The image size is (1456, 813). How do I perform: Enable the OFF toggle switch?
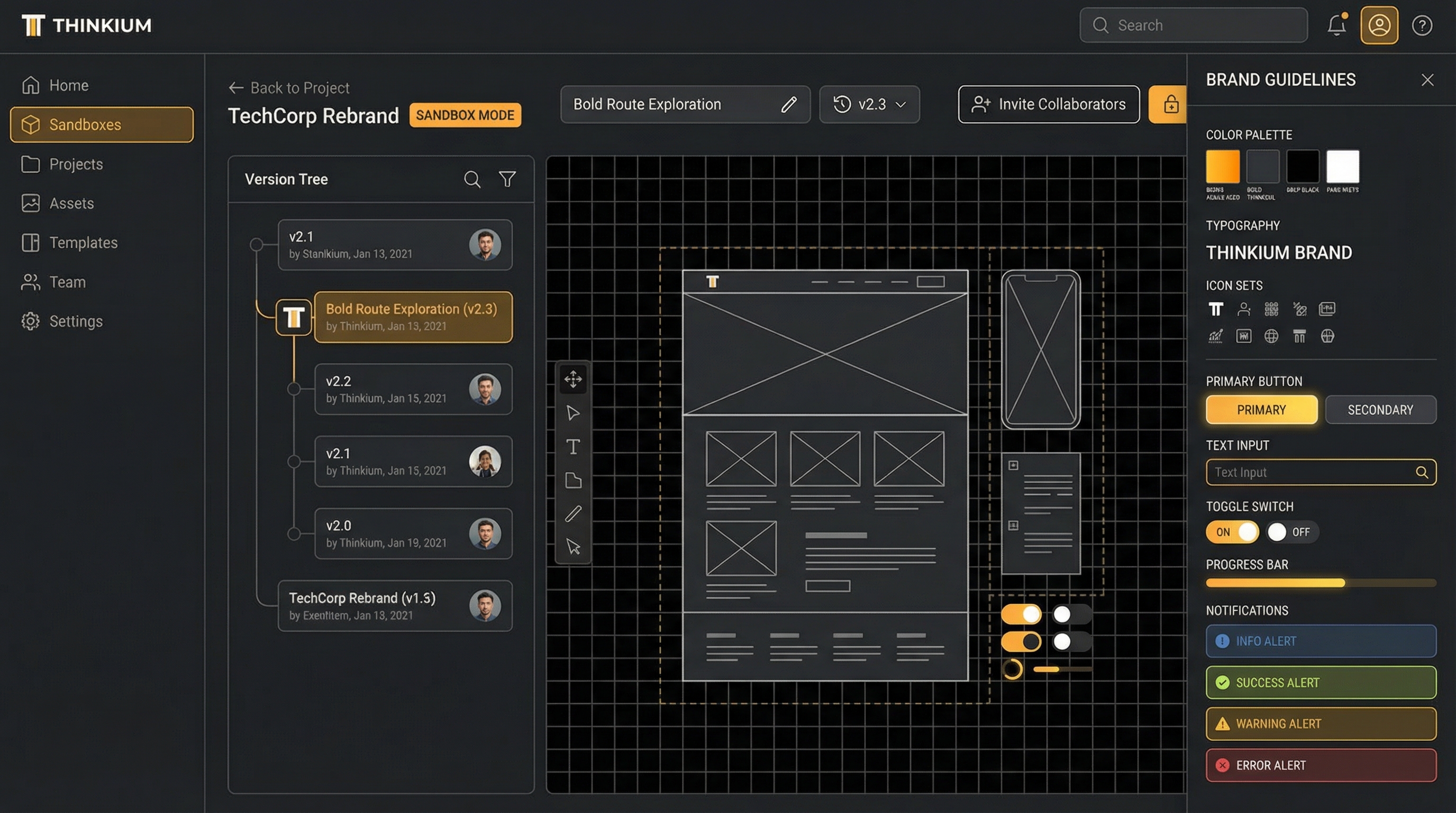[x=1293, y=531]
